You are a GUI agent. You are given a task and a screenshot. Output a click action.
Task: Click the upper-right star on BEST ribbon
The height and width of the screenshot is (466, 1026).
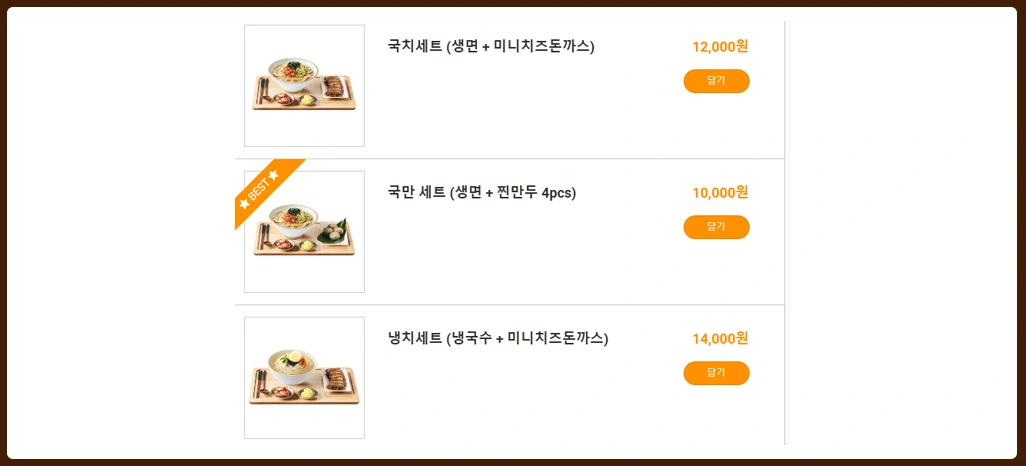coord(273,175)
